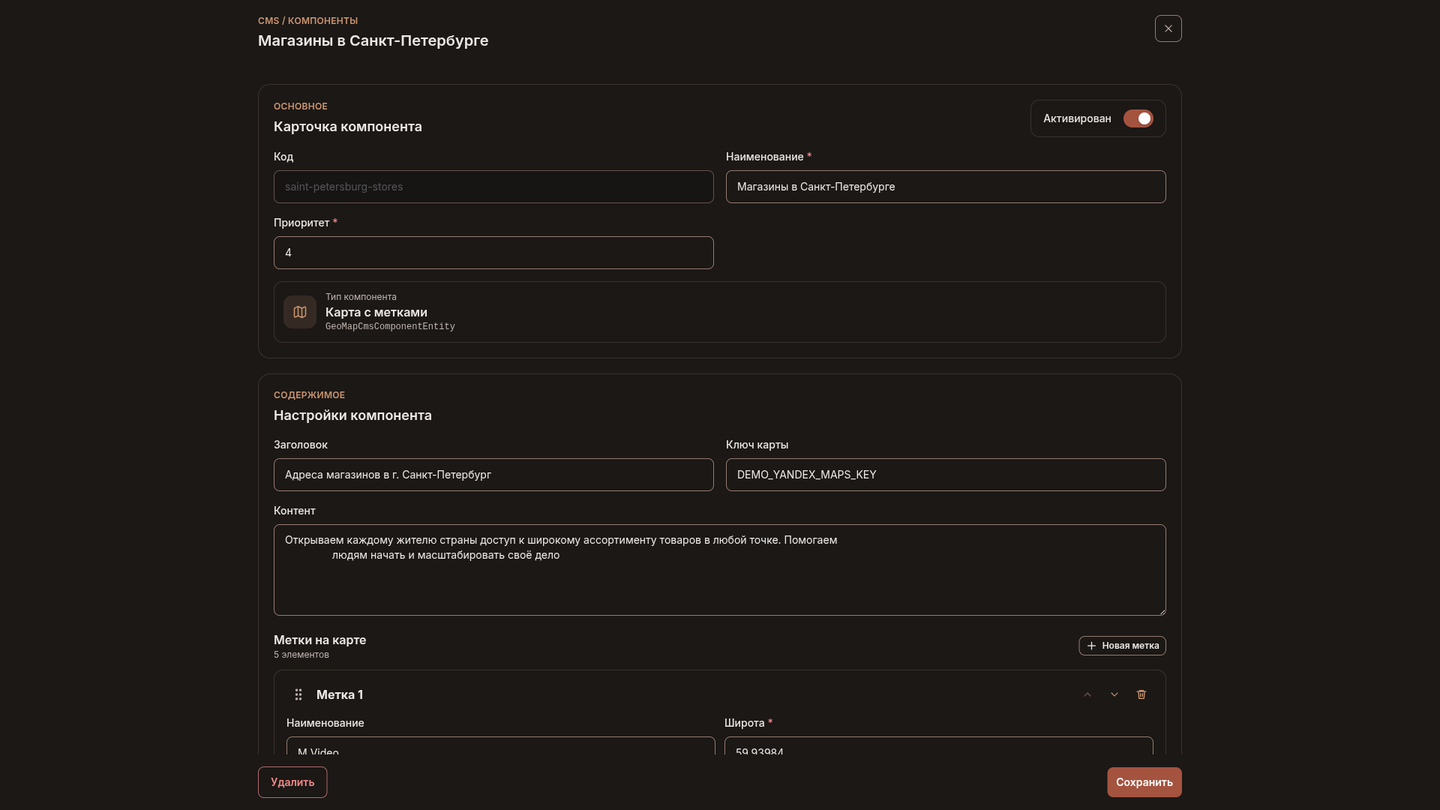Click the Наименование field of component card

click(946, 187)
